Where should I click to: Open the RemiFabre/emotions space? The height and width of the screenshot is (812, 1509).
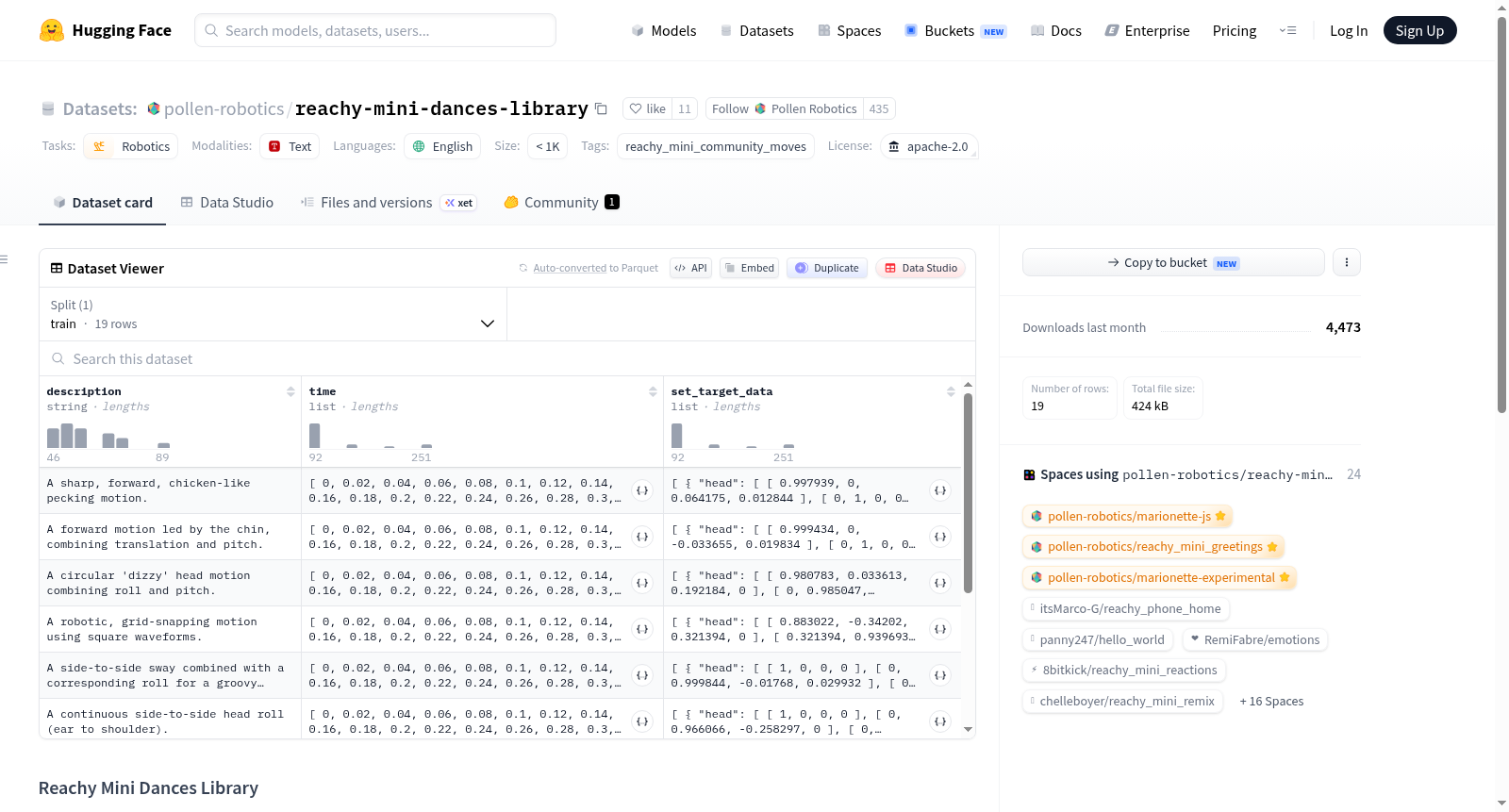[1254, 639]
